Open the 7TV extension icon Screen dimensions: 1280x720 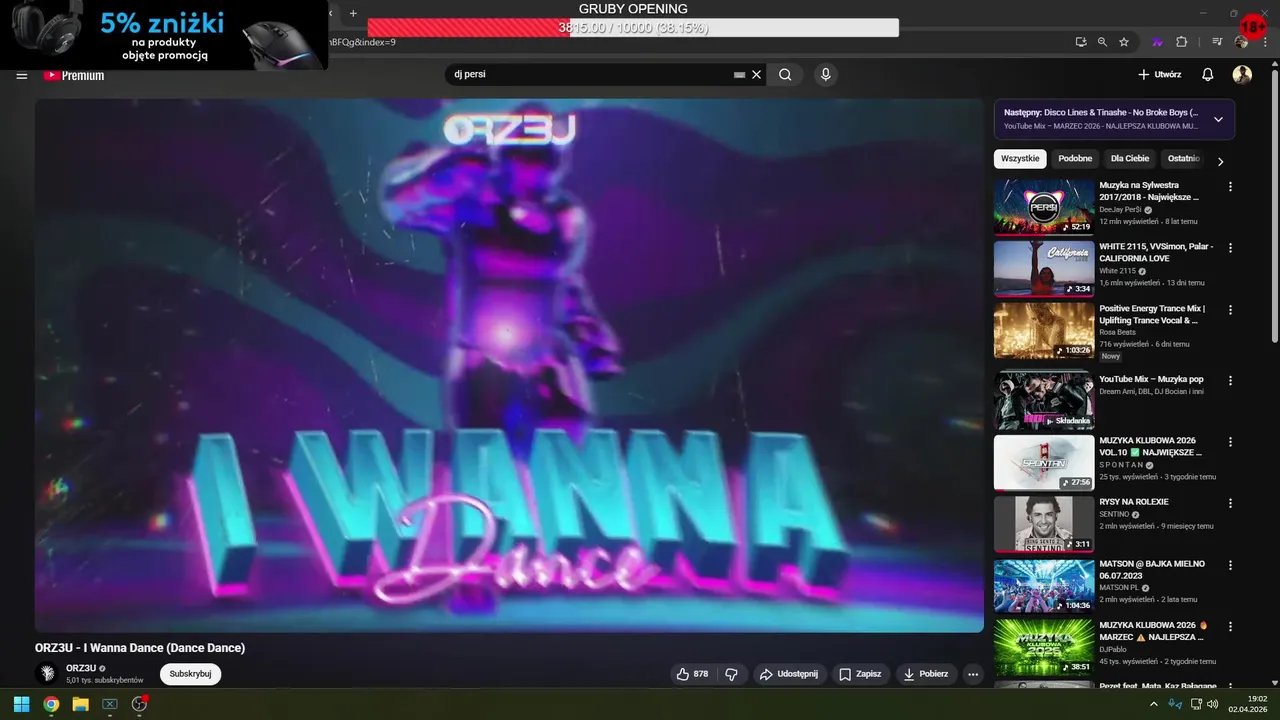click(1158, 42)
